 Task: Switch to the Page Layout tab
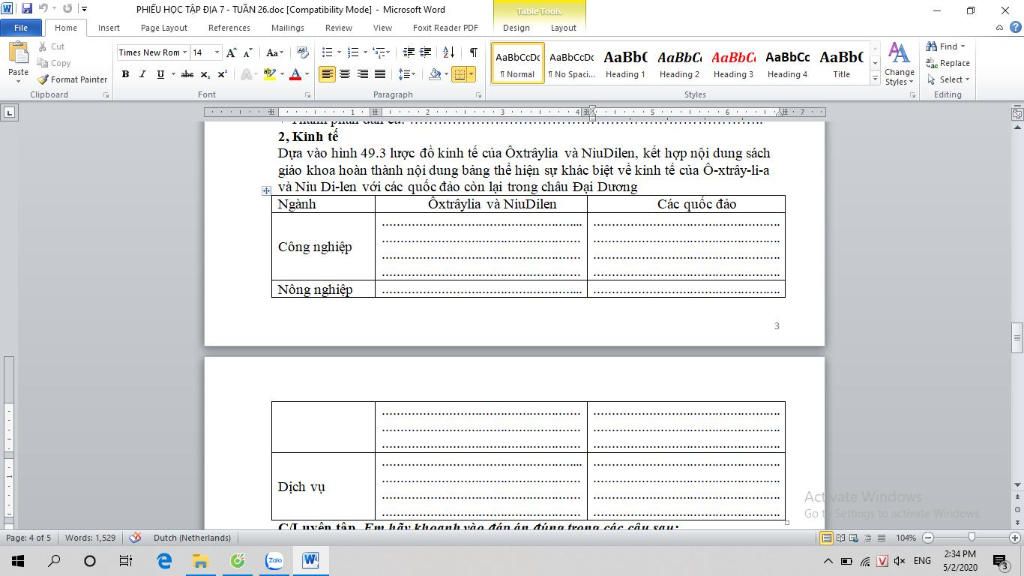[164, 27]
